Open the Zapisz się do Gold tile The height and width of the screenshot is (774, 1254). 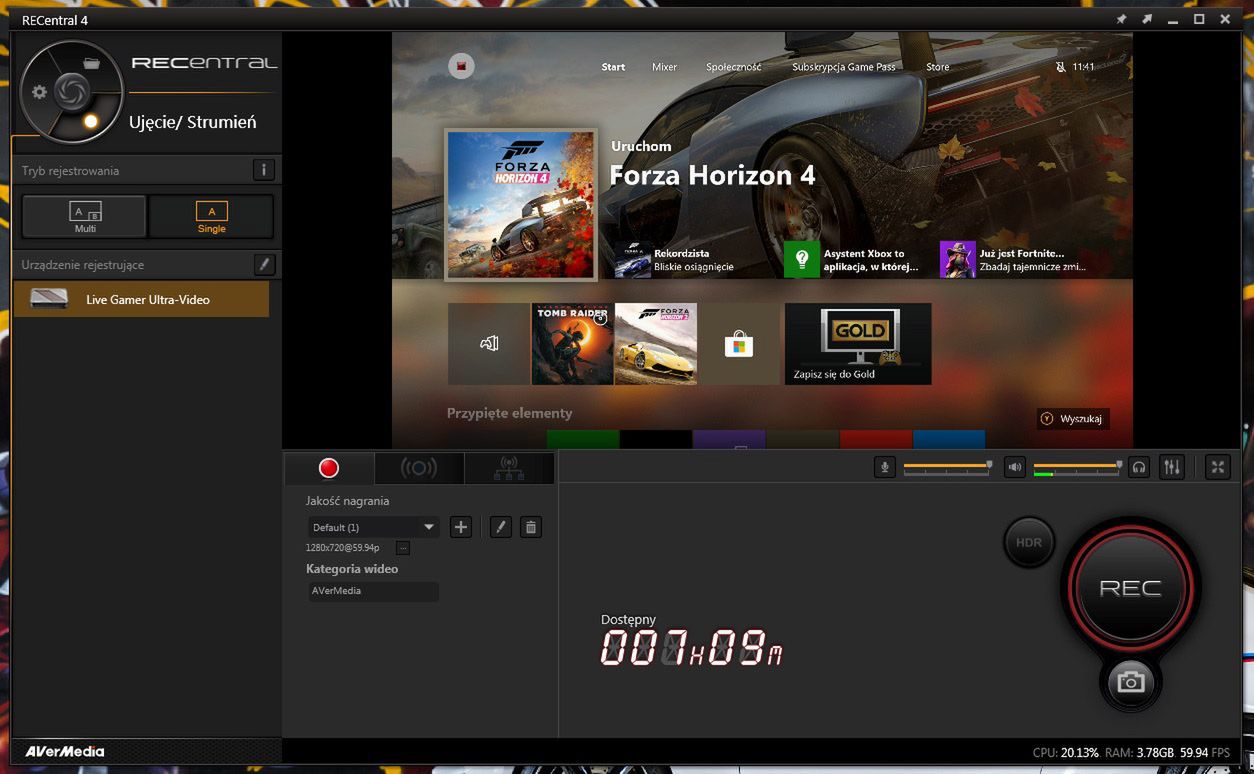[x=858, y=344]
